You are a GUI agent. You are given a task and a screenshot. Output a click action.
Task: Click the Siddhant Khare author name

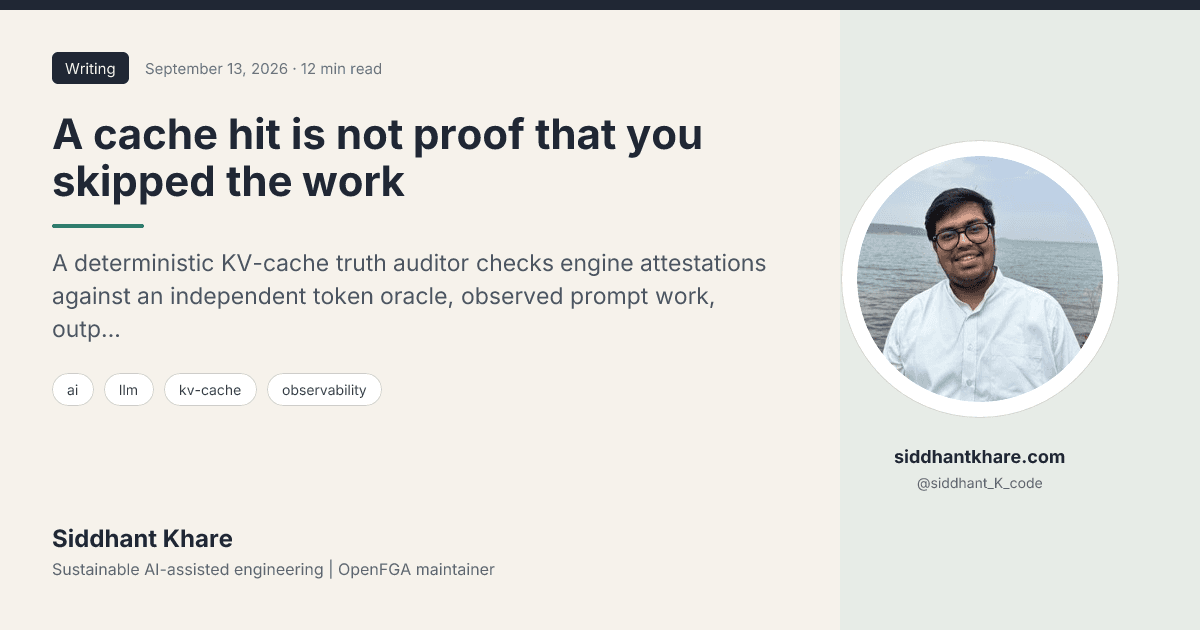142,539
